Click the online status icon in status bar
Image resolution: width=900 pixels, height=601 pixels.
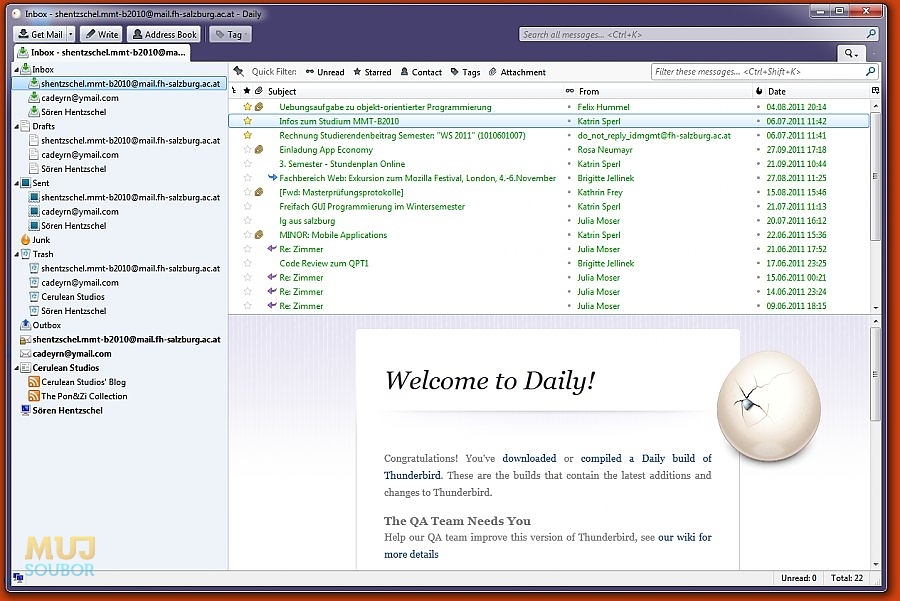click(x=18, y=577)
